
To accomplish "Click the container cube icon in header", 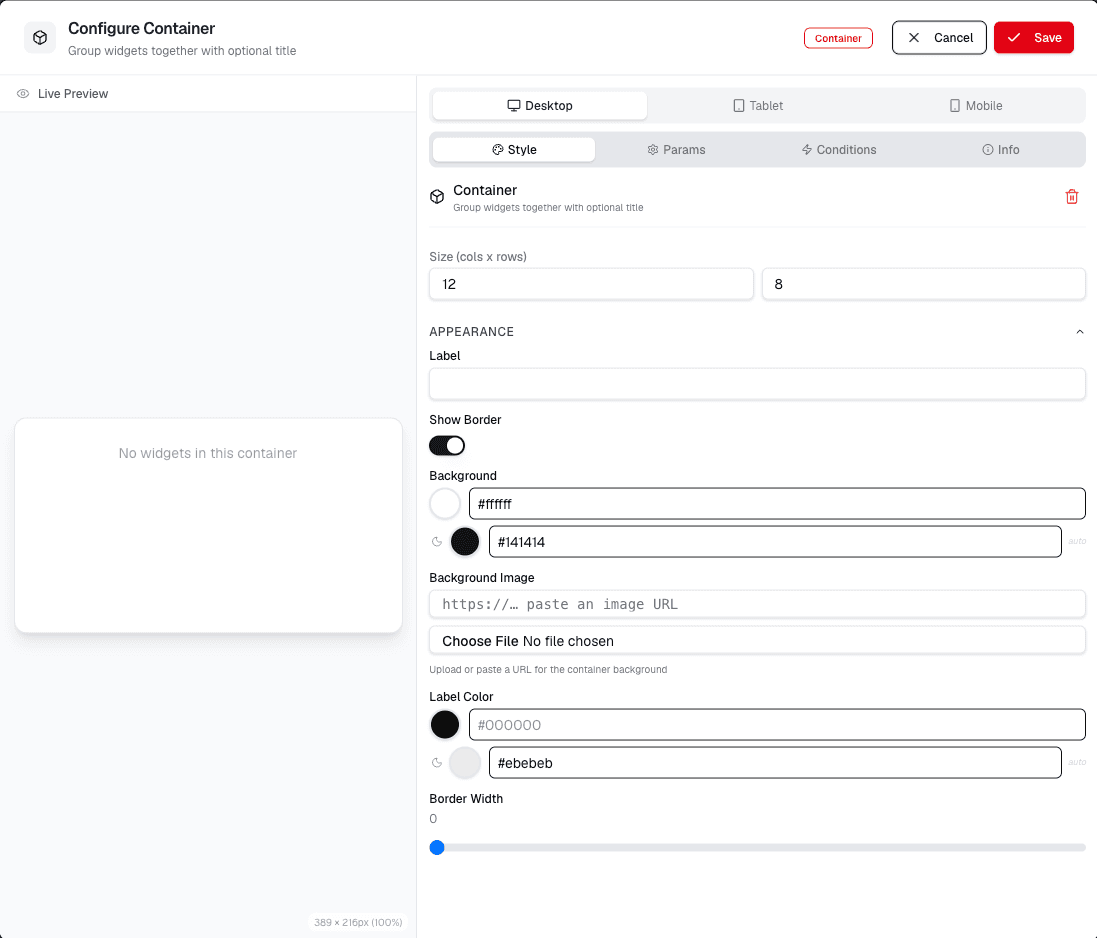I will pyautogui.click(x=40, y=38).
